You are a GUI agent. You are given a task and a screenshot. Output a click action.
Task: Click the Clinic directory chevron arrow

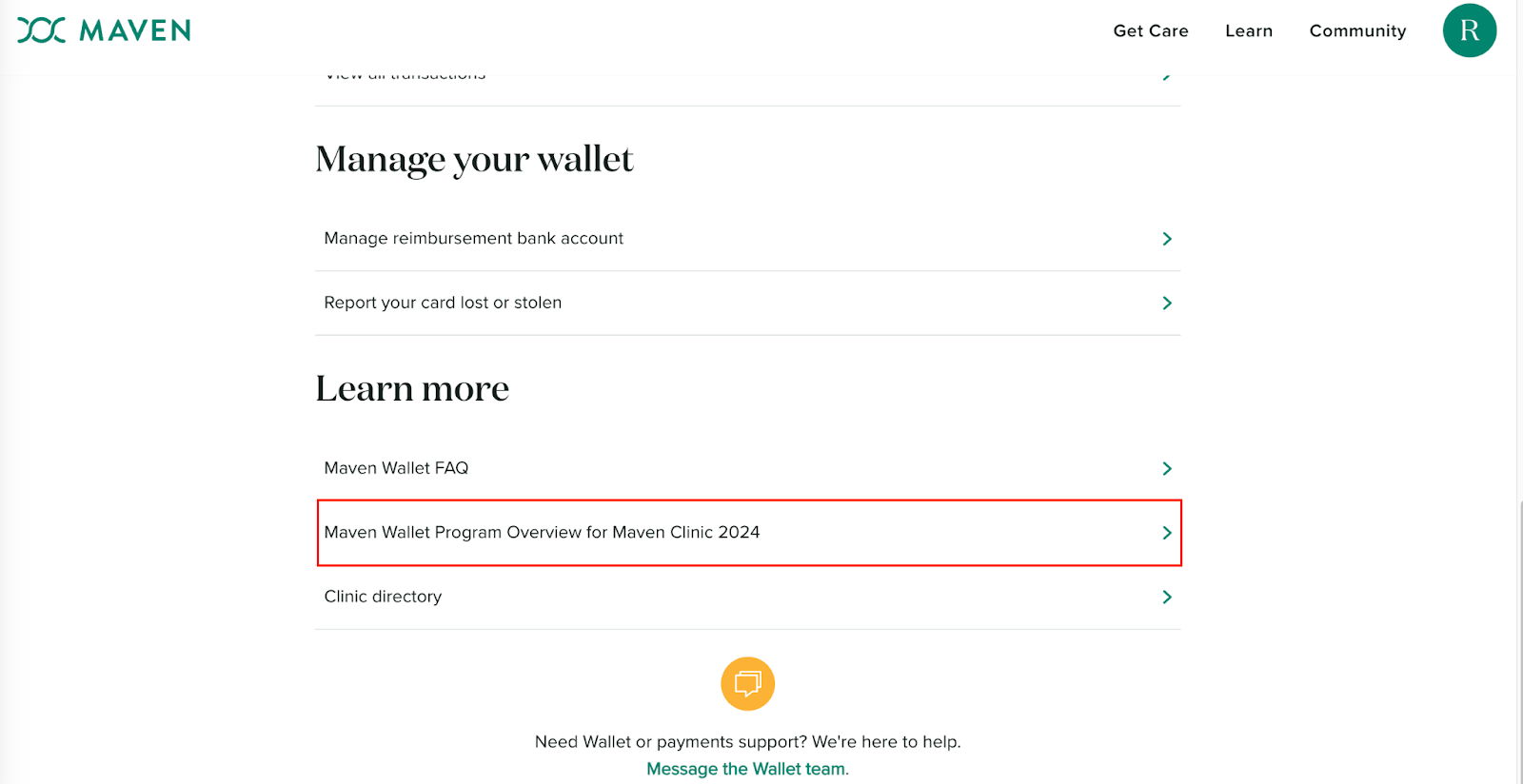(x=1166, y=598)
